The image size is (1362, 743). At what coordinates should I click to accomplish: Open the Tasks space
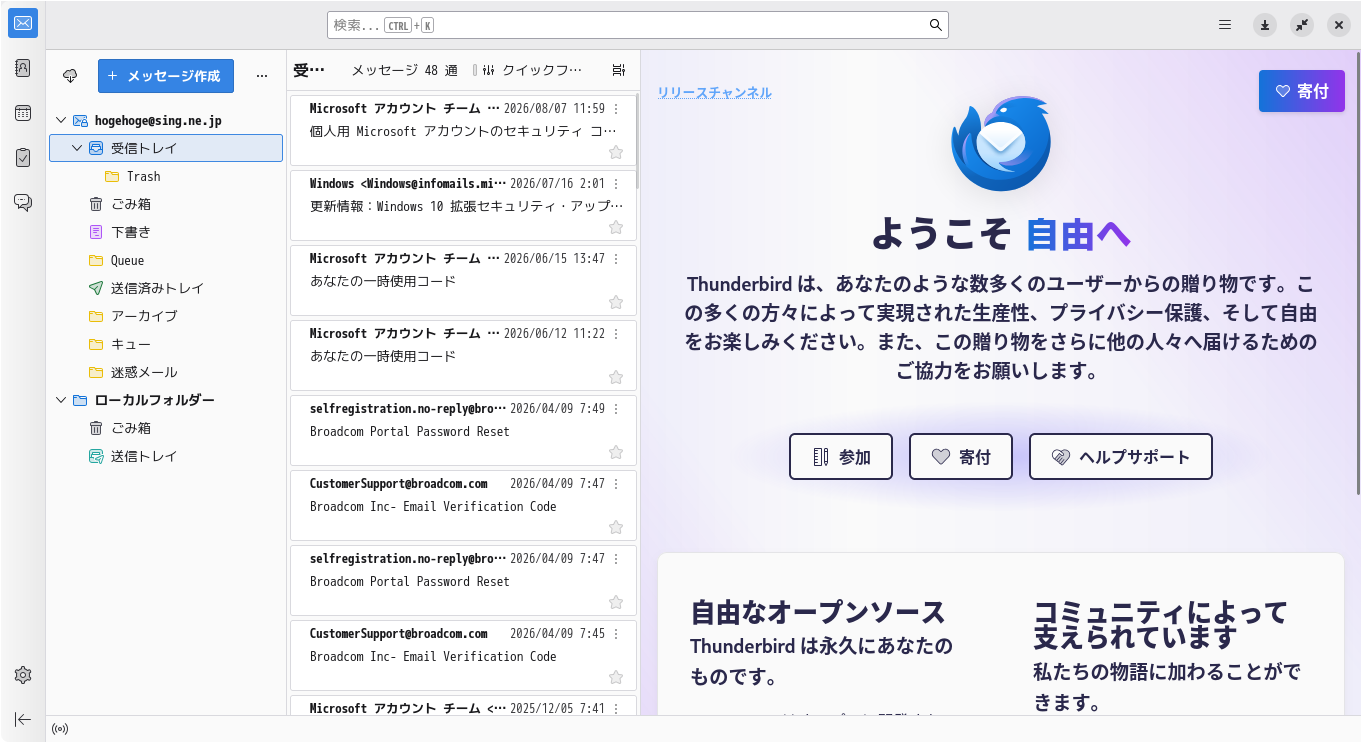click(x=23, y=157)
